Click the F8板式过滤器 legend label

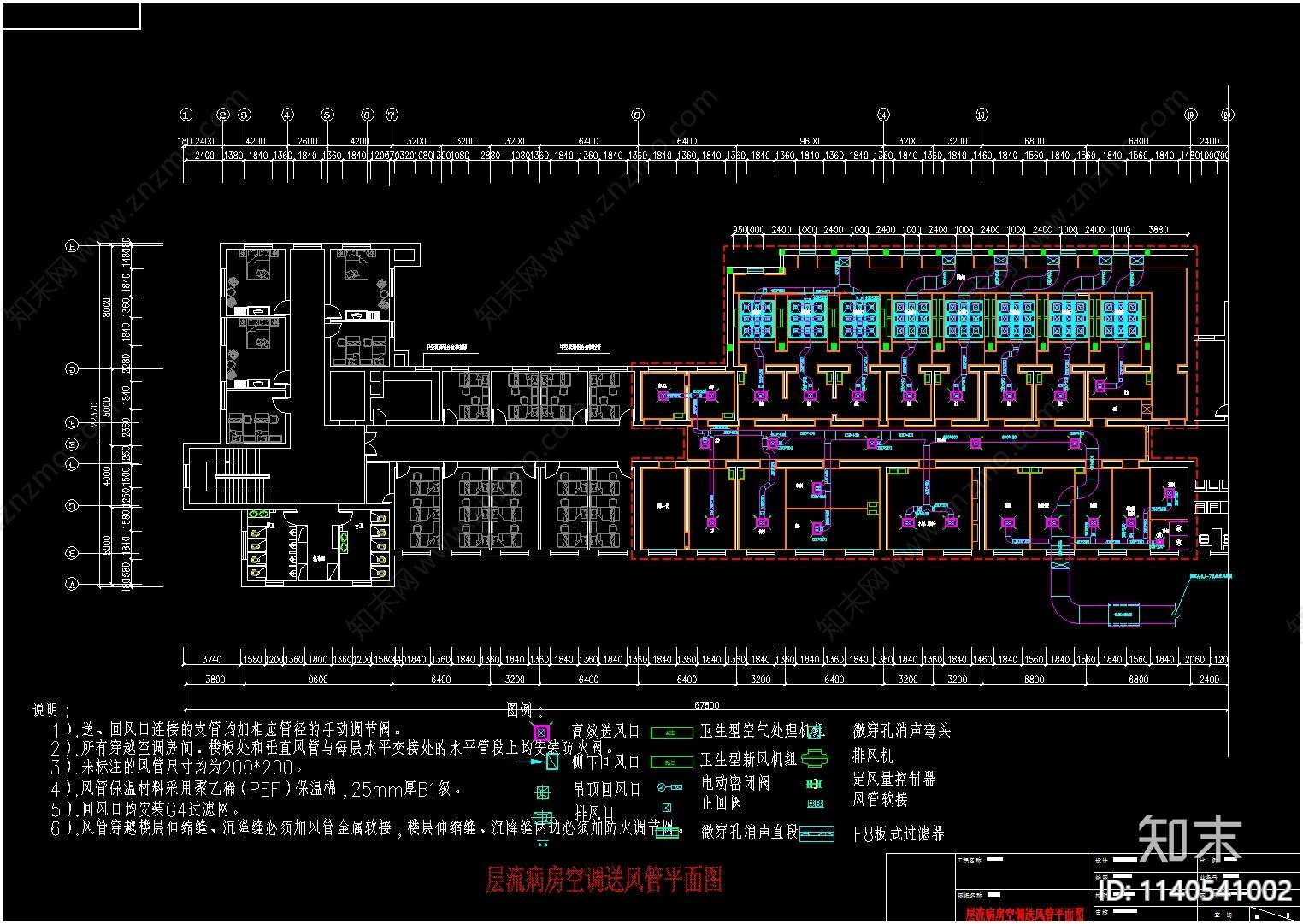pyautogui.click(x=899, y=834)
